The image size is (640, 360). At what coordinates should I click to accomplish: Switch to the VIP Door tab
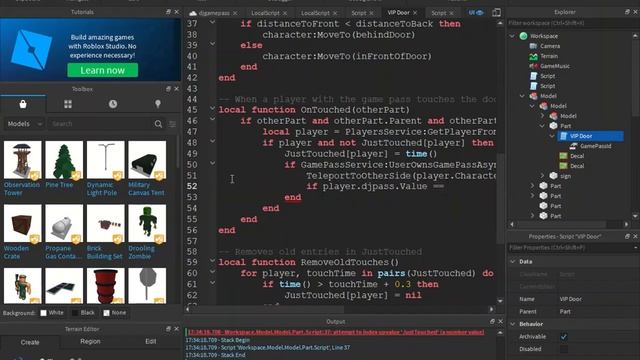[398, 13]
